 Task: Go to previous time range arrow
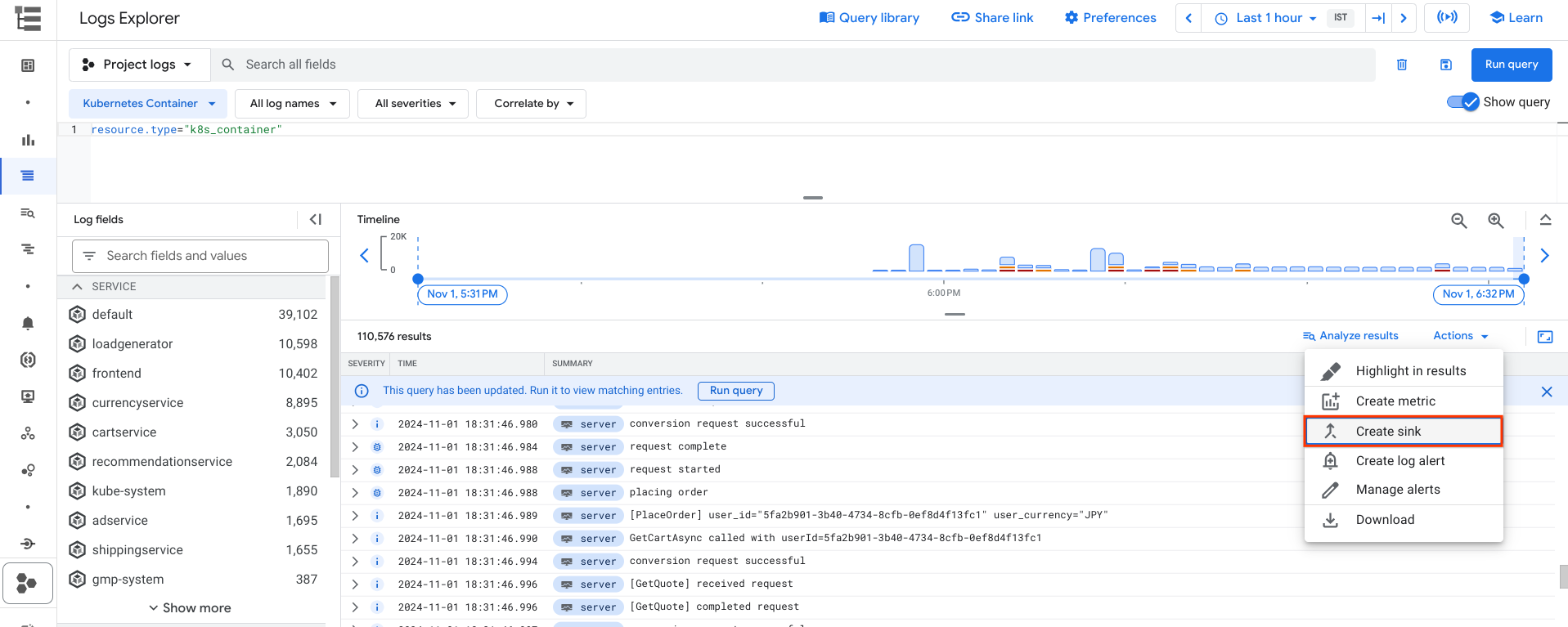coord(1188,18)
